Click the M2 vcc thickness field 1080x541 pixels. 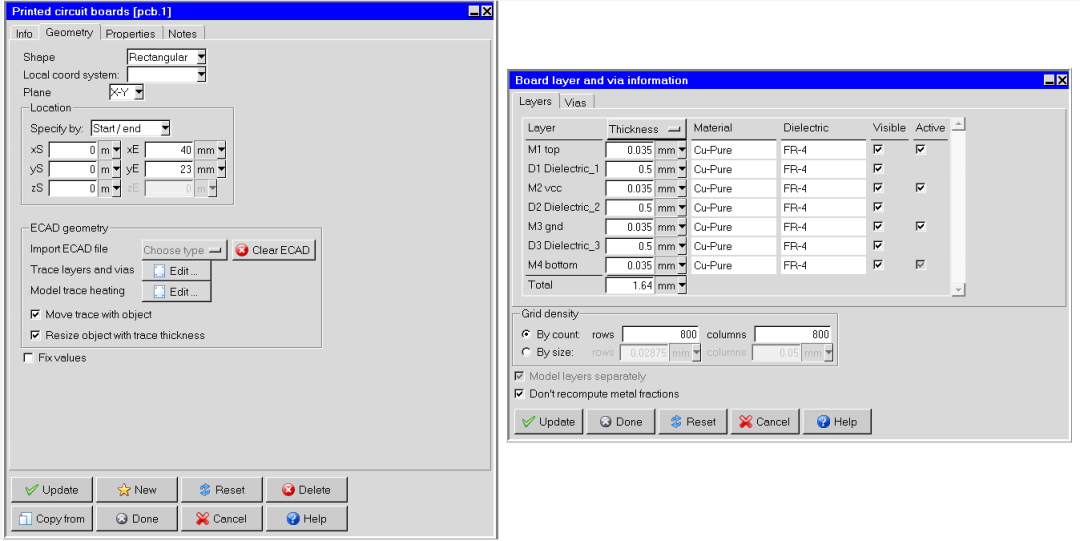(630, 188)
